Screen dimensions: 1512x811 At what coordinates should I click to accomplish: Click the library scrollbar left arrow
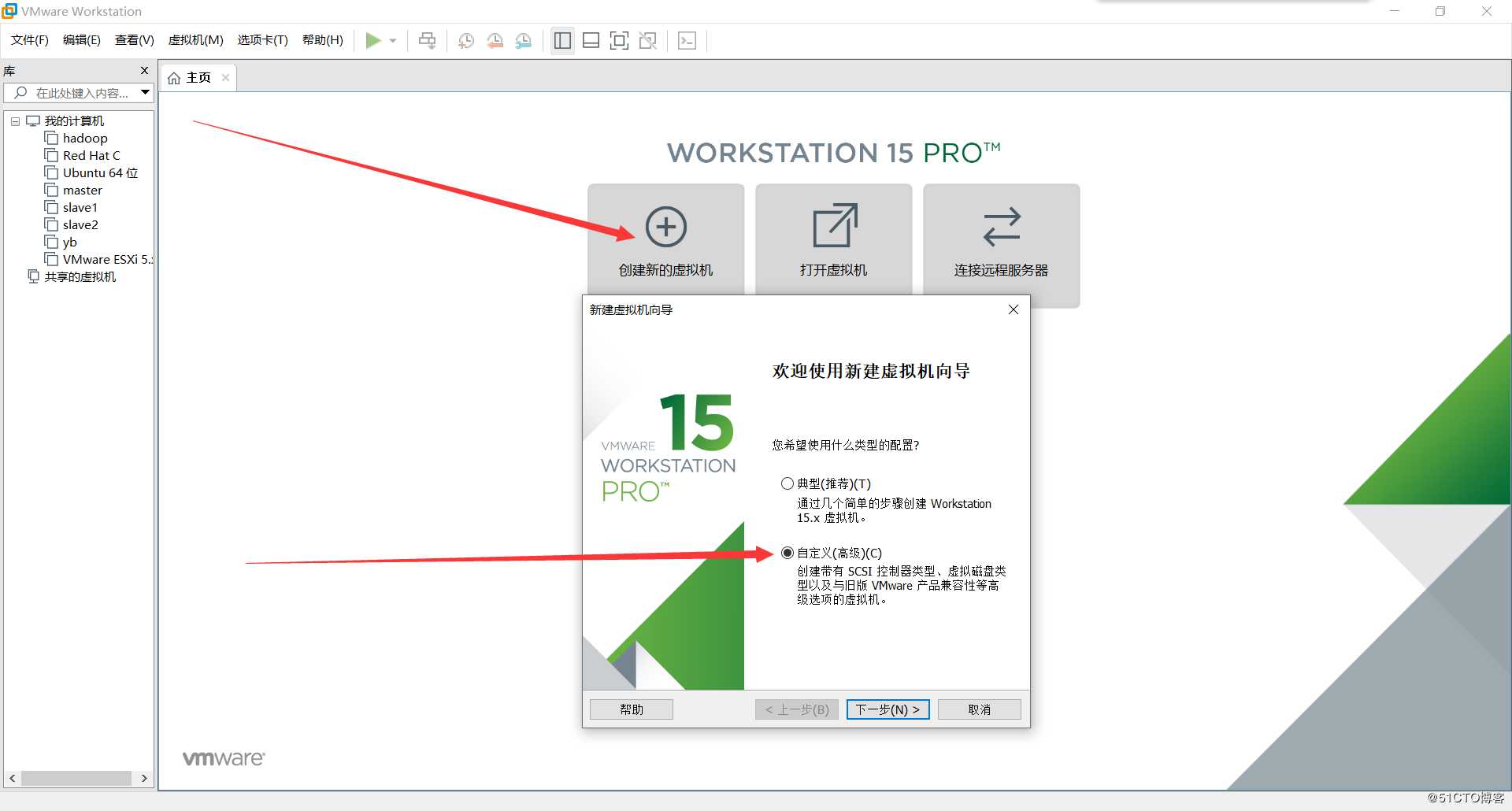click(13, 778)
